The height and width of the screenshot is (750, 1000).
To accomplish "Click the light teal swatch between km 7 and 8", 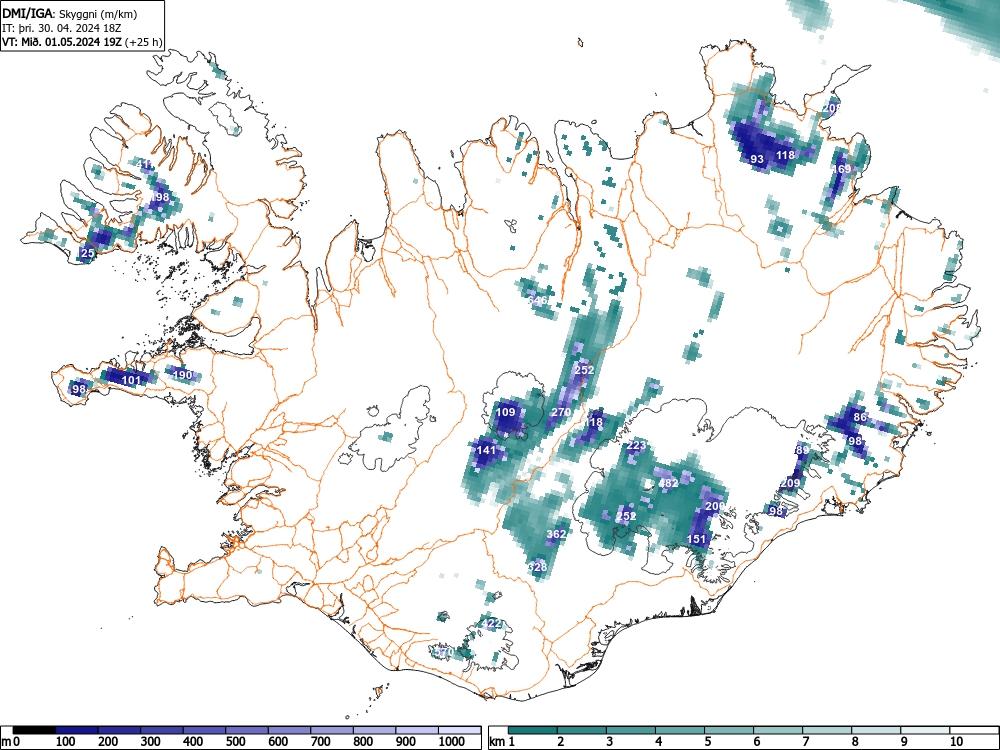I will pyautogui.click(x=827, y=730).
